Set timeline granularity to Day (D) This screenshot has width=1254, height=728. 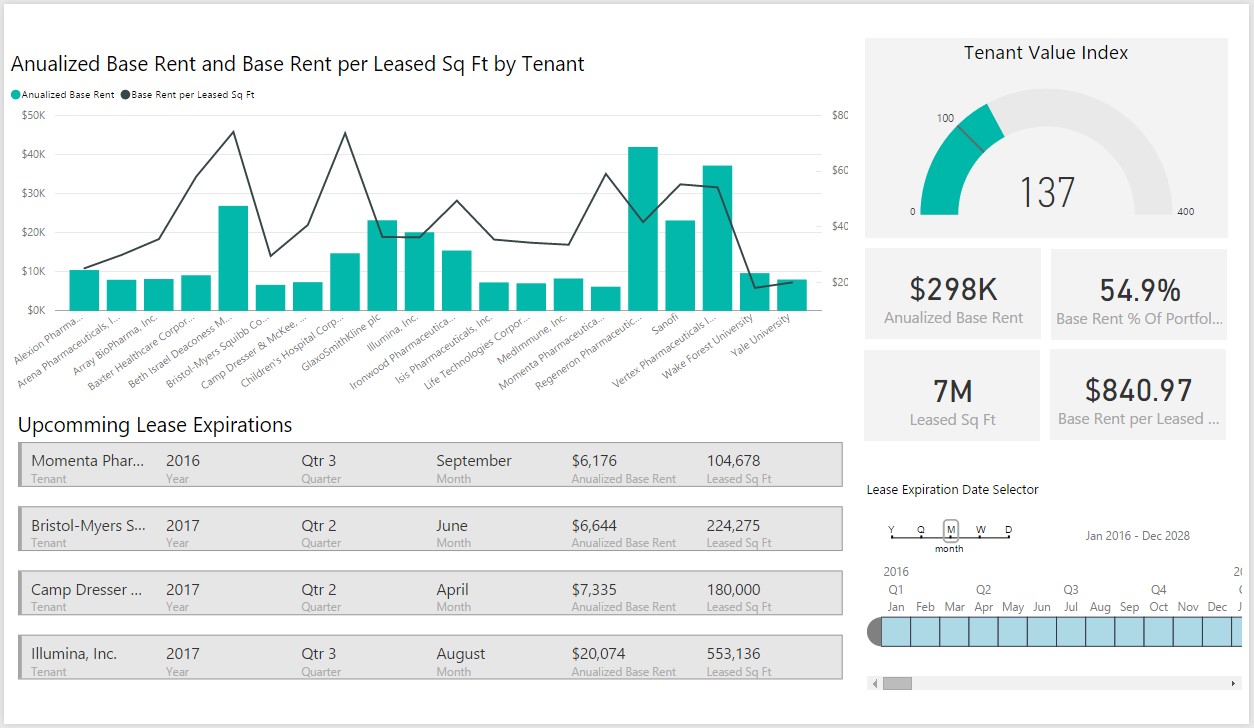pyautogui.click(x=1008, y=530)
